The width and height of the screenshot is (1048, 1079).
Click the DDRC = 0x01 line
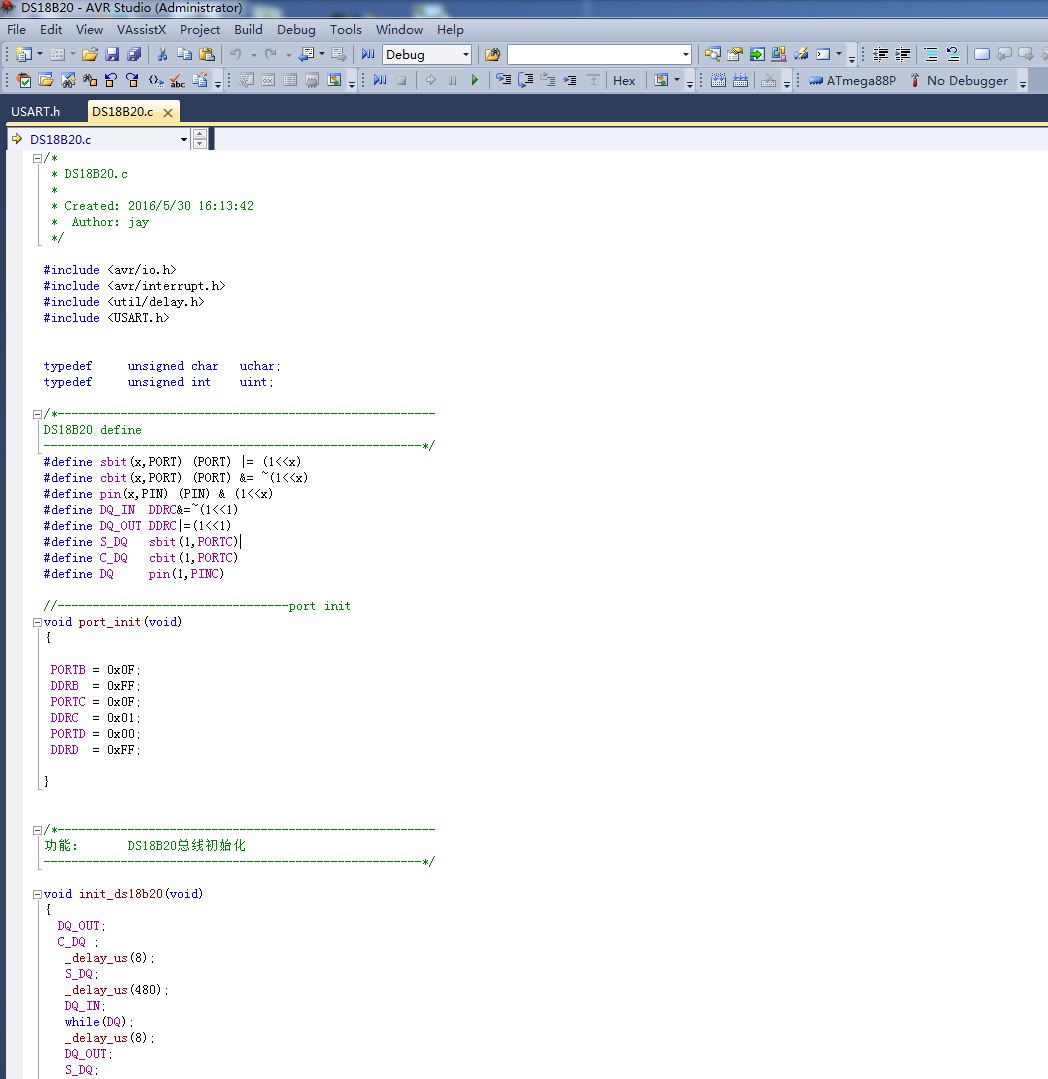pyautogui.click(x=95, y=718)
